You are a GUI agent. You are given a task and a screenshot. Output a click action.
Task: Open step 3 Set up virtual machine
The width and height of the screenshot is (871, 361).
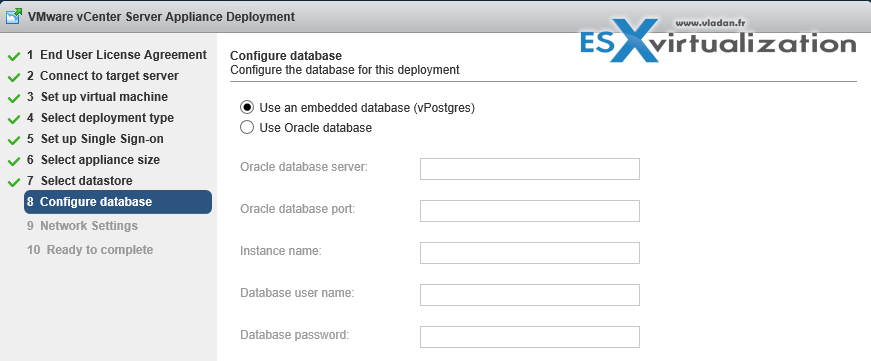pyautogui.click(x=97, y=97)
